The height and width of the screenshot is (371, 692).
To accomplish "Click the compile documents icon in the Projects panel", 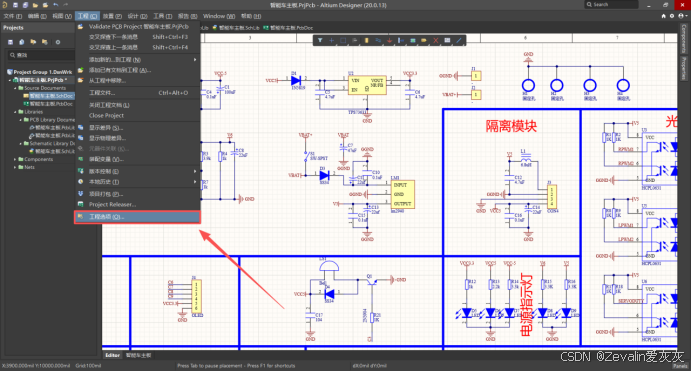I will 22,42.
